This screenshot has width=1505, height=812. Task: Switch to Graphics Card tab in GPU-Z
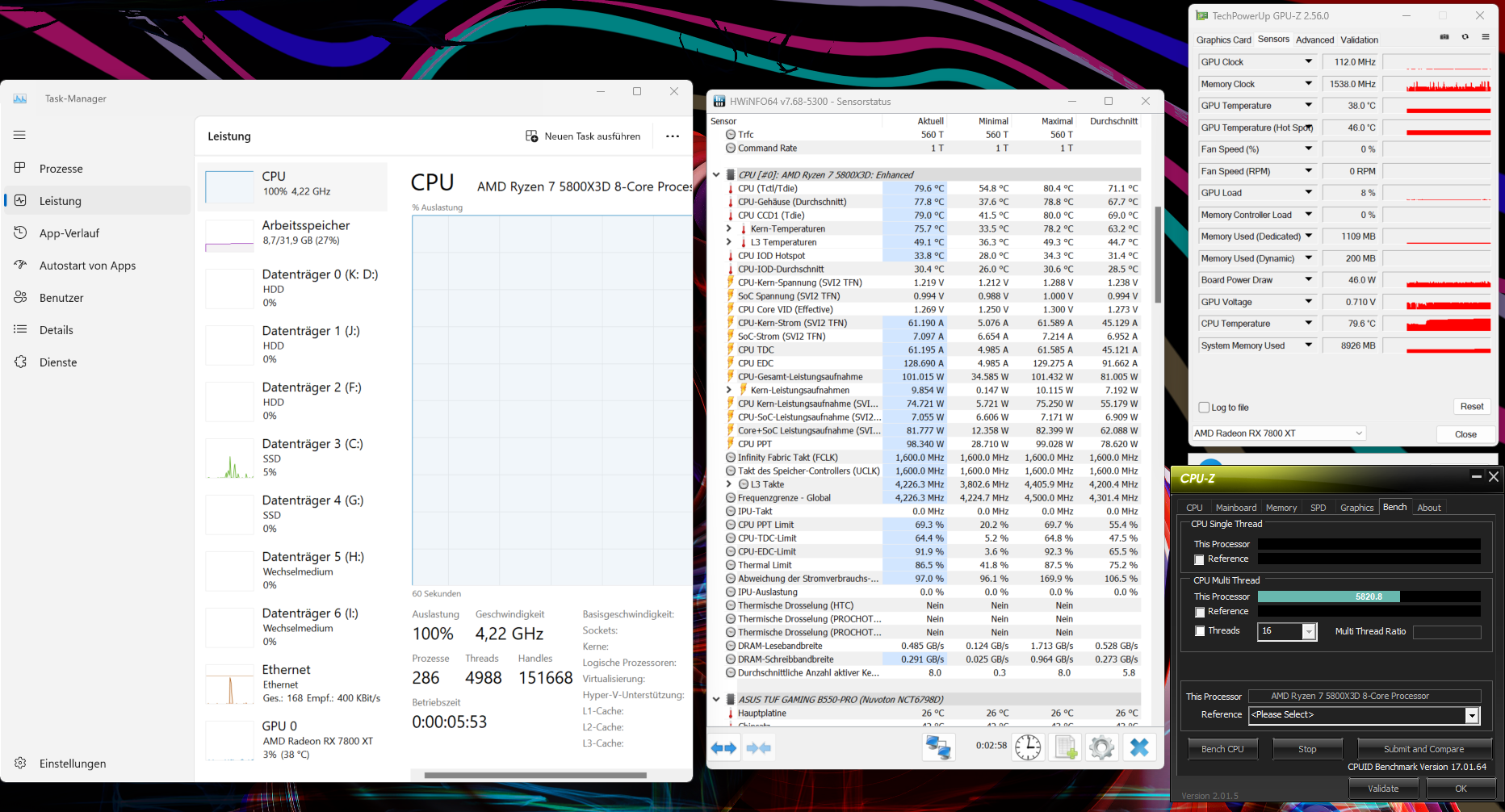pos(1223,40)
